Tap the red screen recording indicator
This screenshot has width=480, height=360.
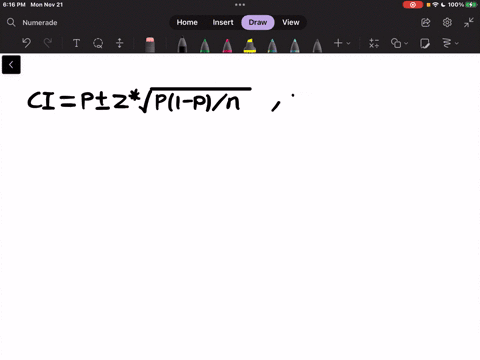tap(413, 5)
